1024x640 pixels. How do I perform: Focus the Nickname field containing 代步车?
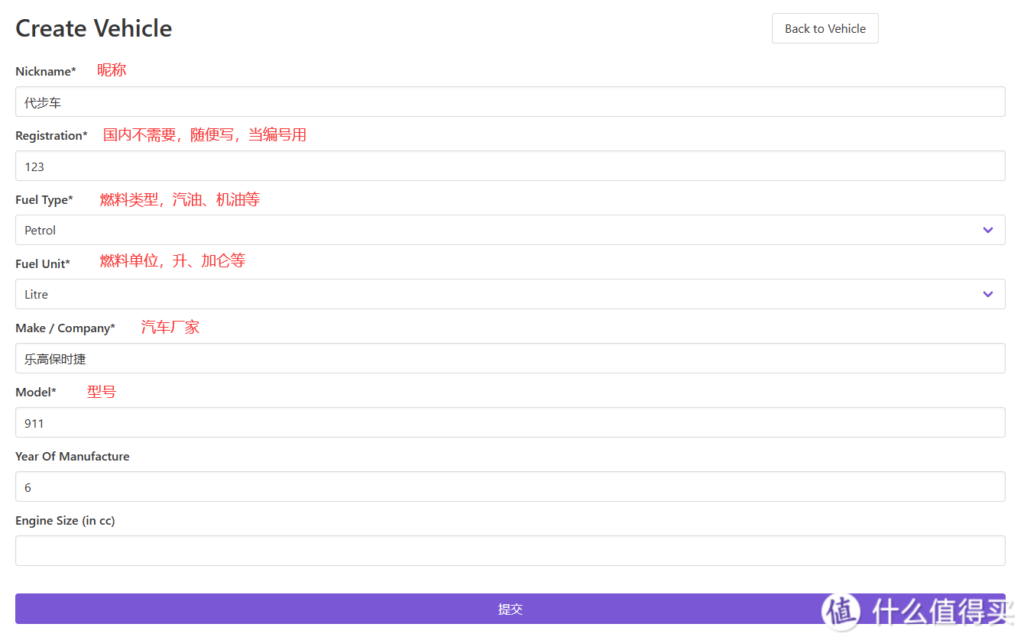click(x=510, y=102)
